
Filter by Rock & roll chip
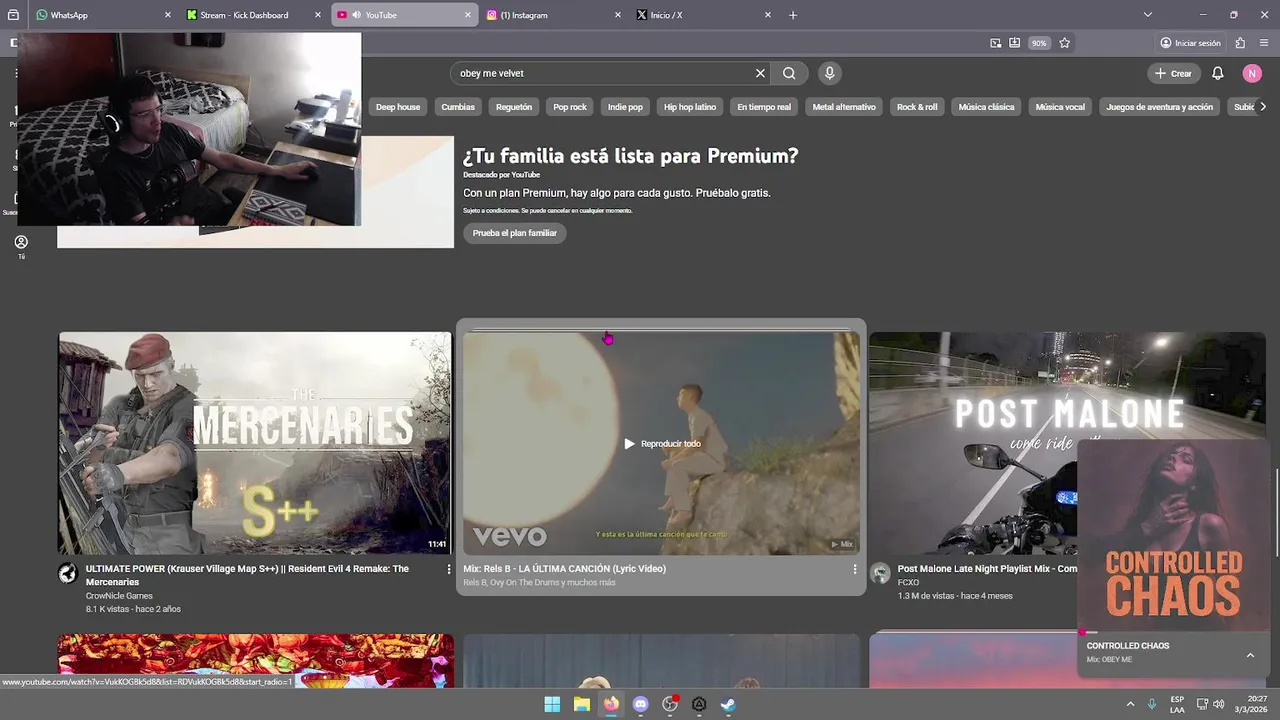tap(917, 107)
